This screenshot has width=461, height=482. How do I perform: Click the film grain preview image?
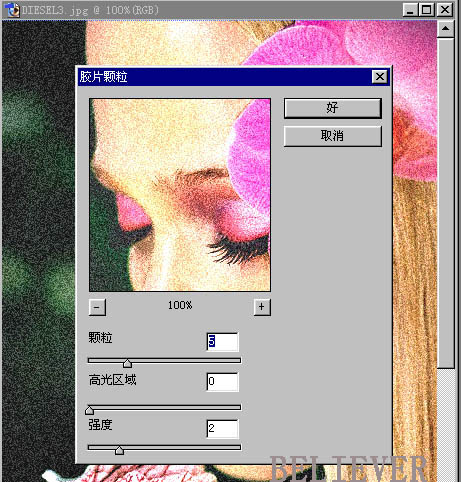click(180, 195)
